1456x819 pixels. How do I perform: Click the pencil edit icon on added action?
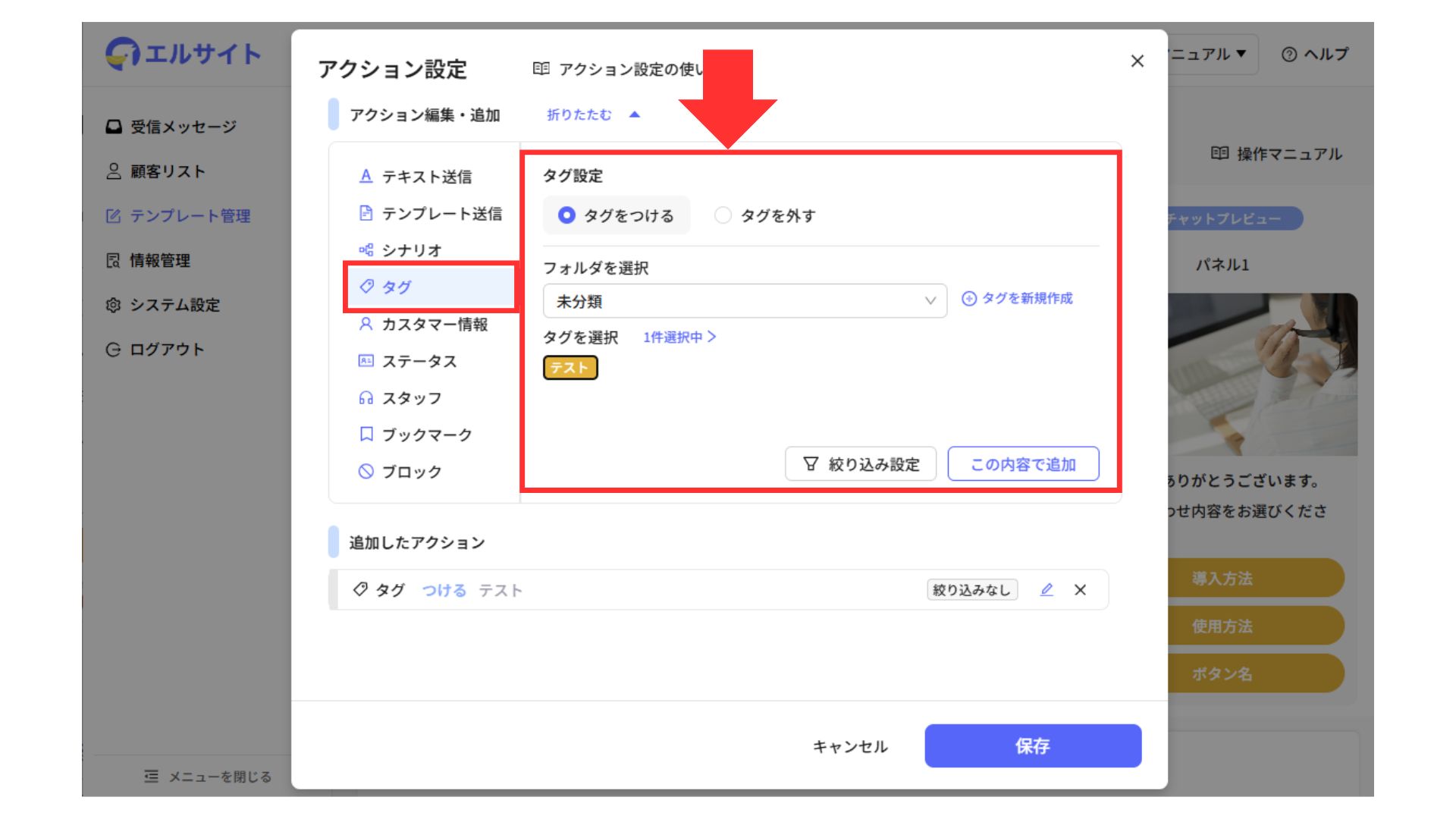[1046, 590]
